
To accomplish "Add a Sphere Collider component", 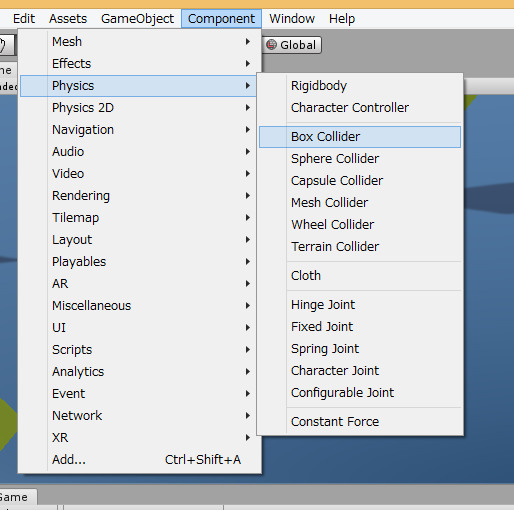I will 360,159.
